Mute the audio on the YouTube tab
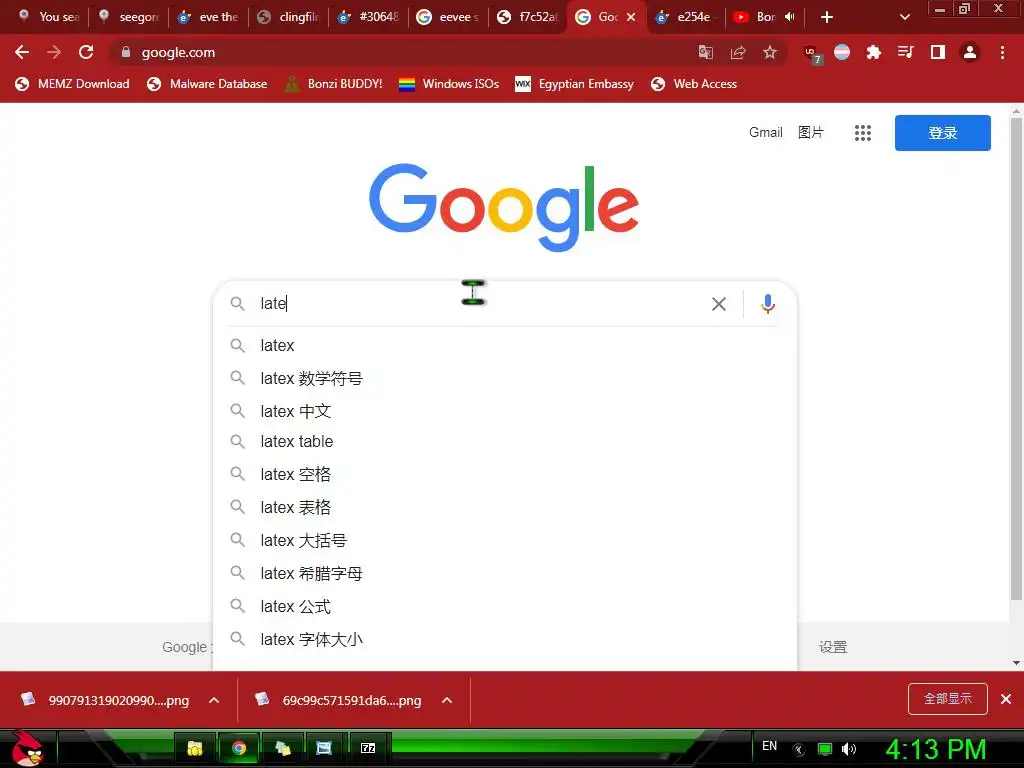This screenshot has height=768, width=1024. tap(790, 17)
